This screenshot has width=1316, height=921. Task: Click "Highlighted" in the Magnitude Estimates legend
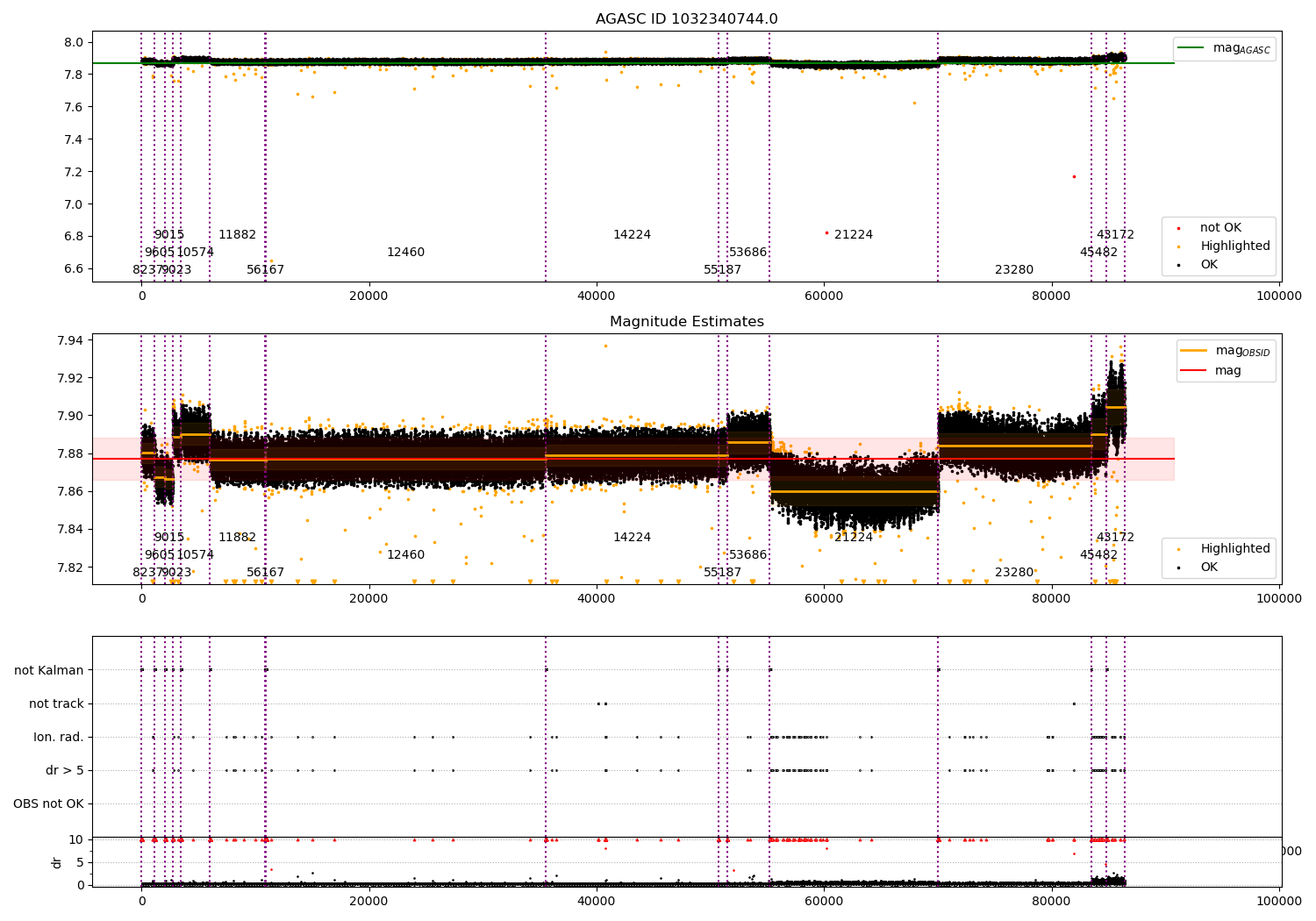pyautogui.click(x=1234, y=549)
